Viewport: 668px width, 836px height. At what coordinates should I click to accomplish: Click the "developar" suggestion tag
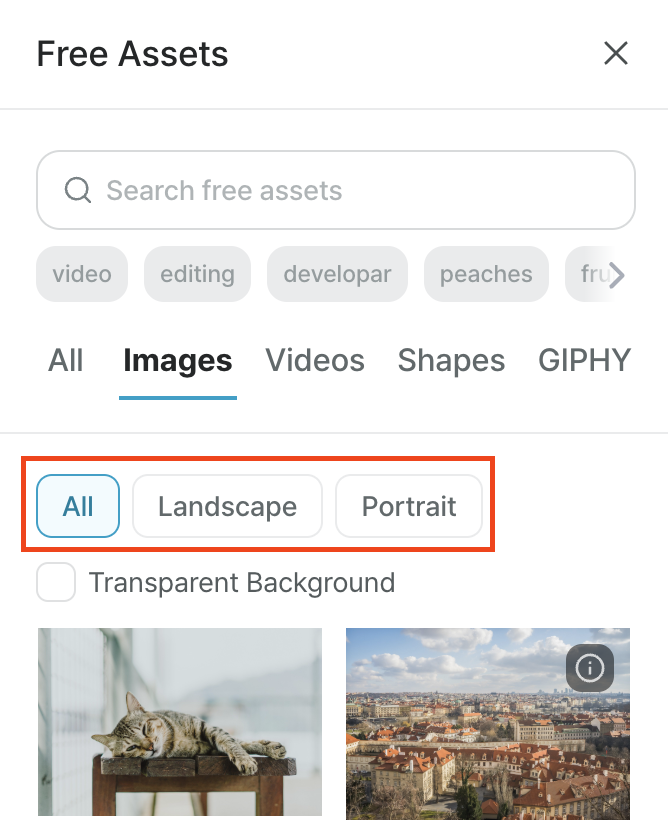337,274
